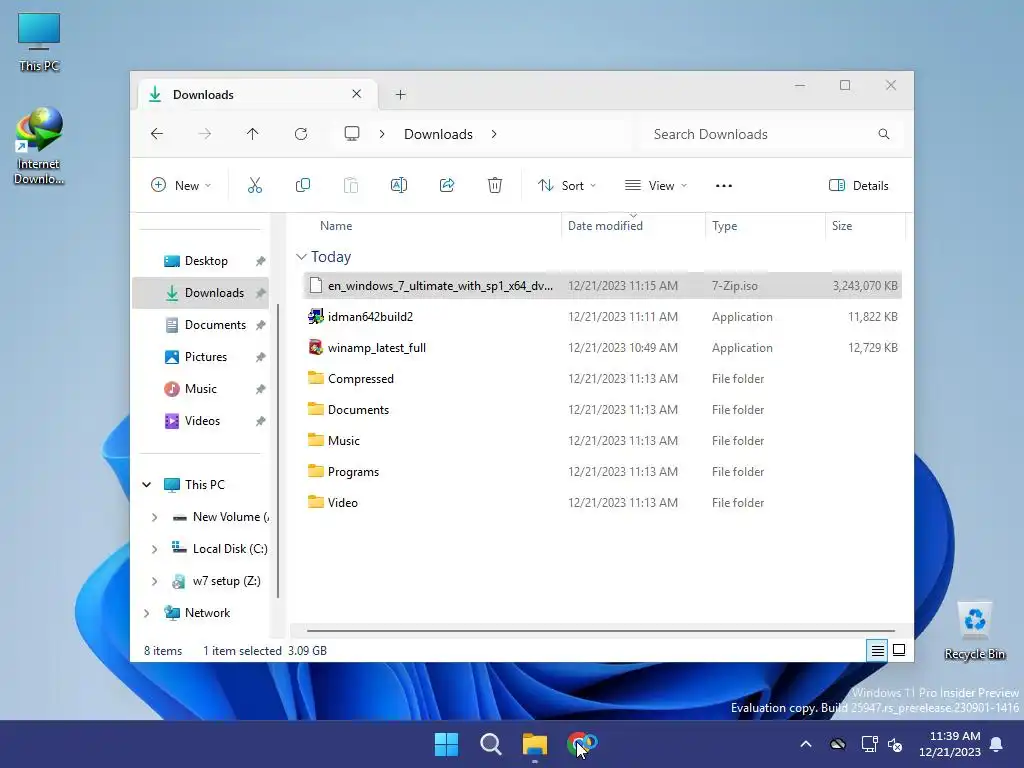Viewport: 1024px width, 768px height.
Task: Expand Network in navigation pane
Action: tap(147, 613)
